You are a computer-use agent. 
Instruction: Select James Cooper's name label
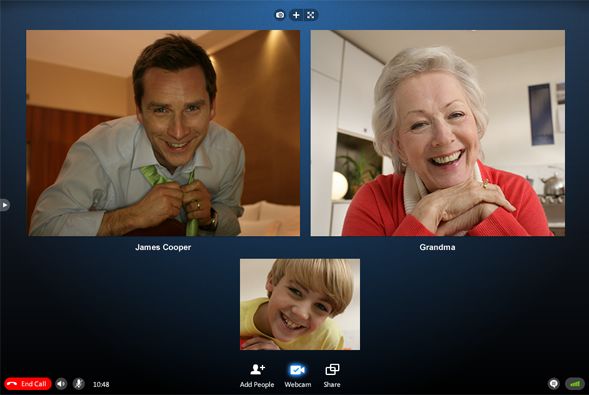[x=163, y=247]
